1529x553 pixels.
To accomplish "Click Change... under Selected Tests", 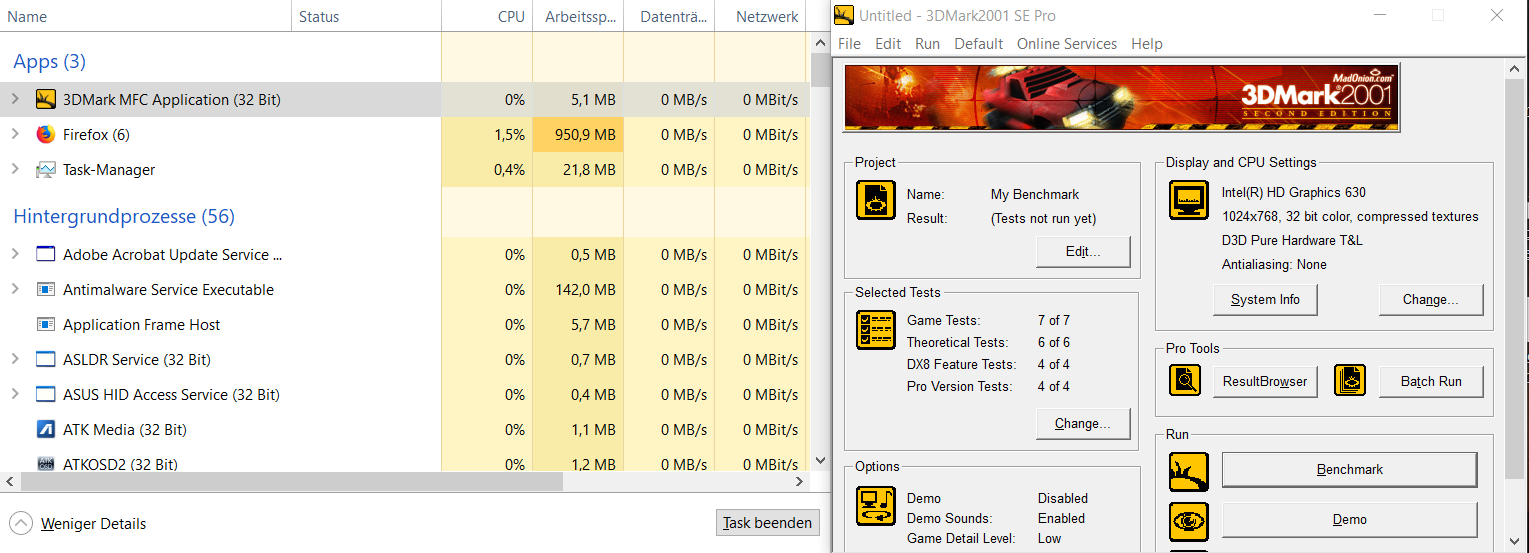I will [1083, 424].
